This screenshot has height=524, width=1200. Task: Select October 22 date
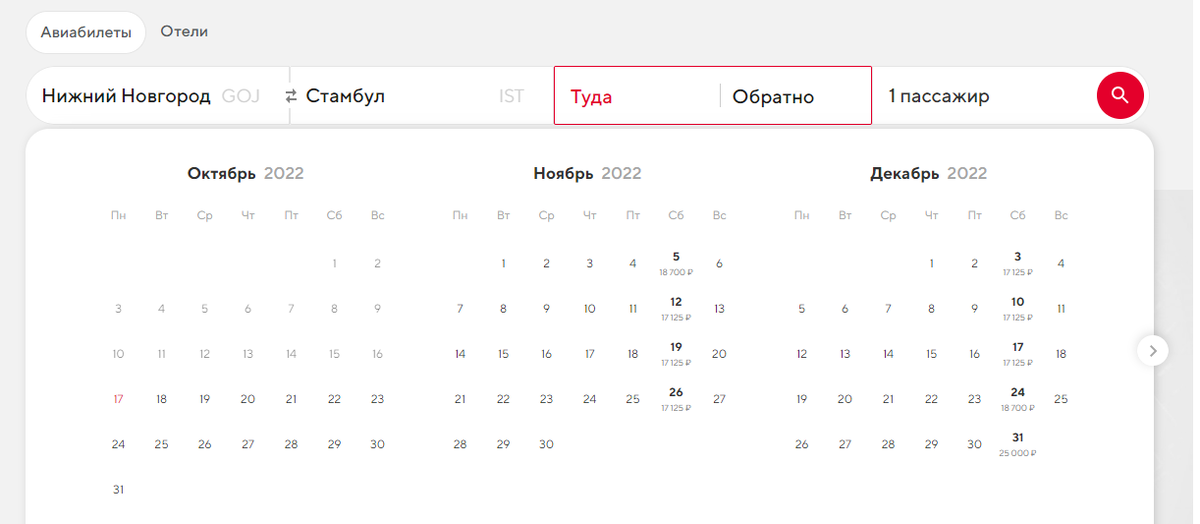[334, 399]
